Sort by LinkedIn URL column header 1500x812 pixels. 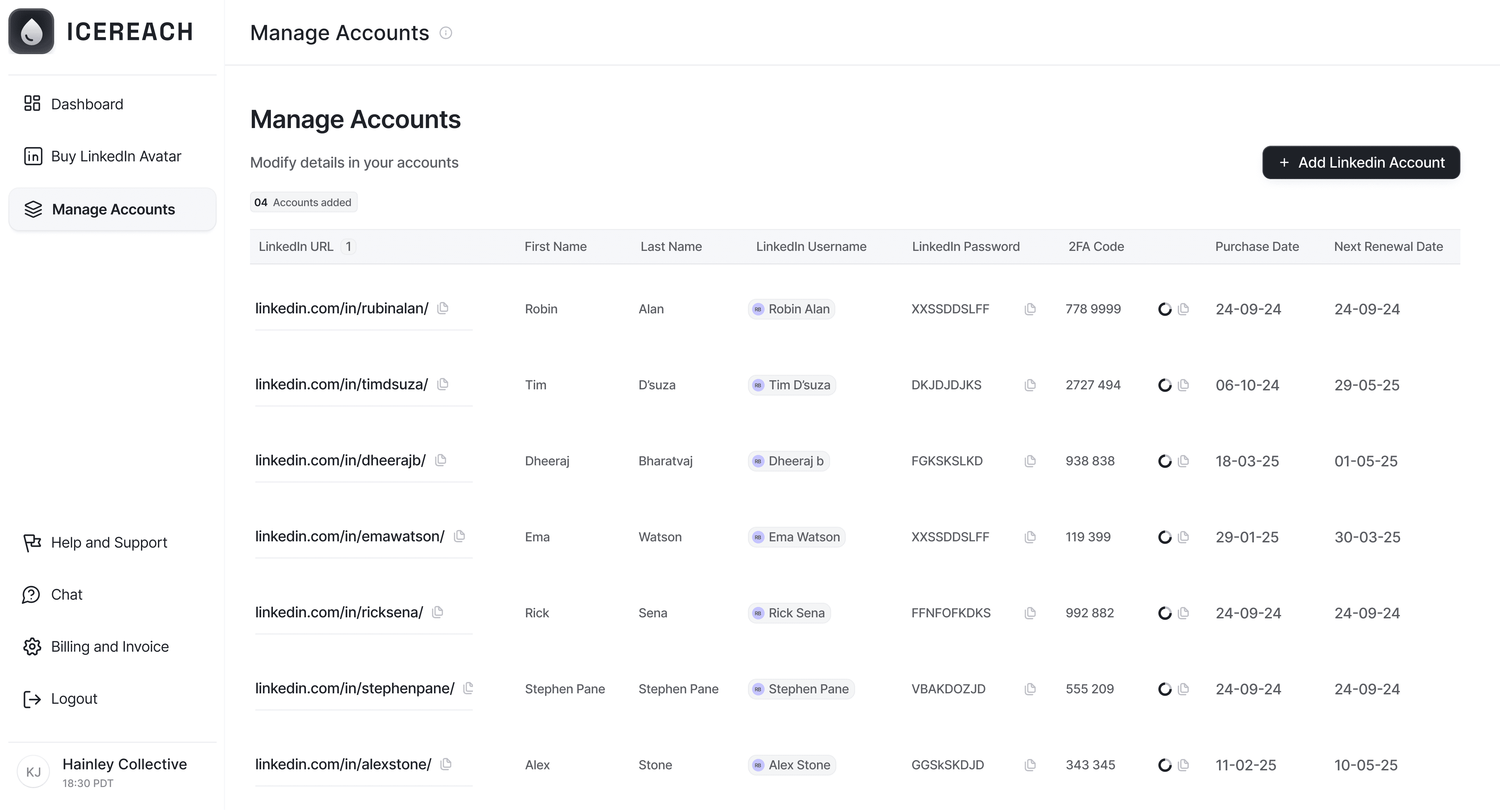coord(296,246)
